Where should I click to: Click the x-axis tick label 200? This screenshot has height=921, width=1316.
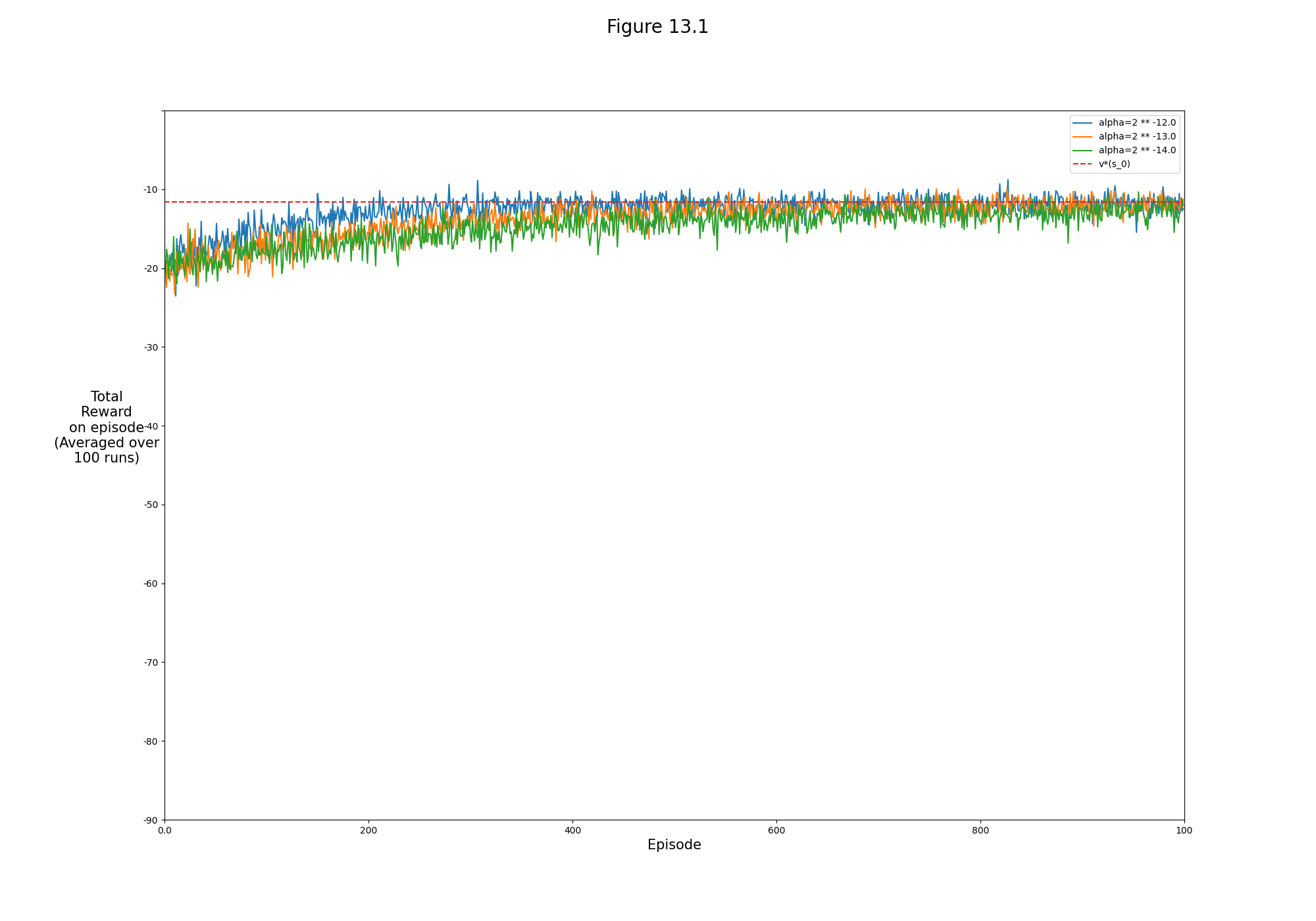368,831
